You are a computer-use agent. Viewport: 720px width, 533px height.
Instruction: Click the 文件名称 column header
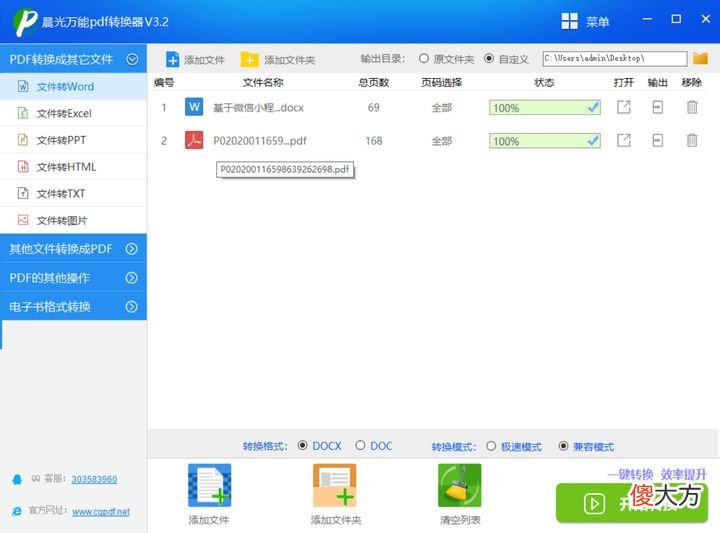(x=263, y=83)
